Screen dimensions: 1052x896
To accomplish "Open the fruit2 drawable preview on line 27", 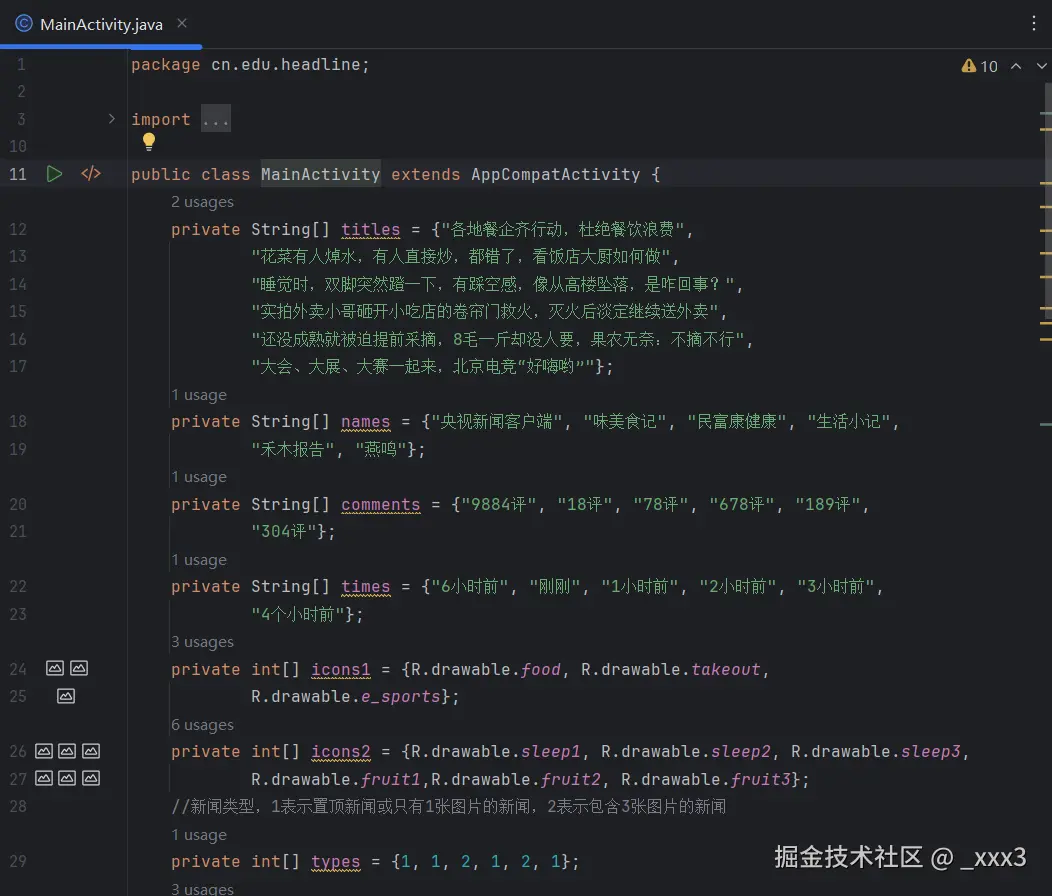I will click(67, 779).
